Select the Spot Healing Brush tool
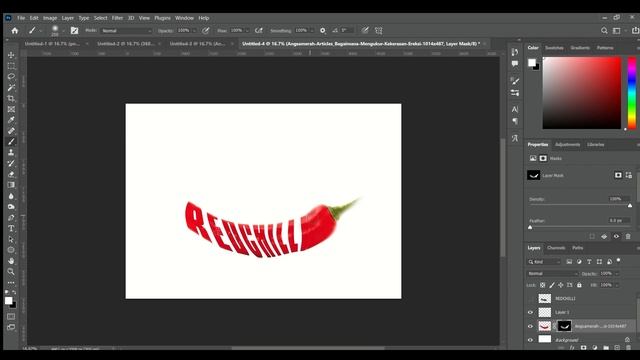640x360 pixels. (x=11, y=131)
